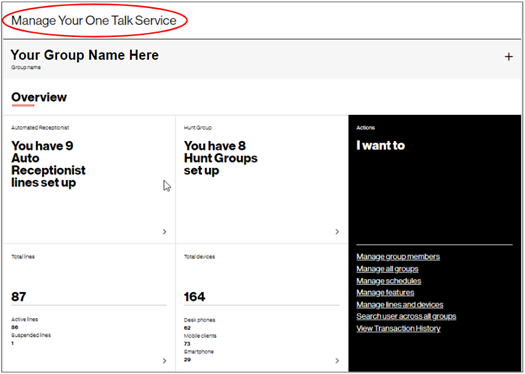Open Total devices card chevron arrow

(337, 360)
